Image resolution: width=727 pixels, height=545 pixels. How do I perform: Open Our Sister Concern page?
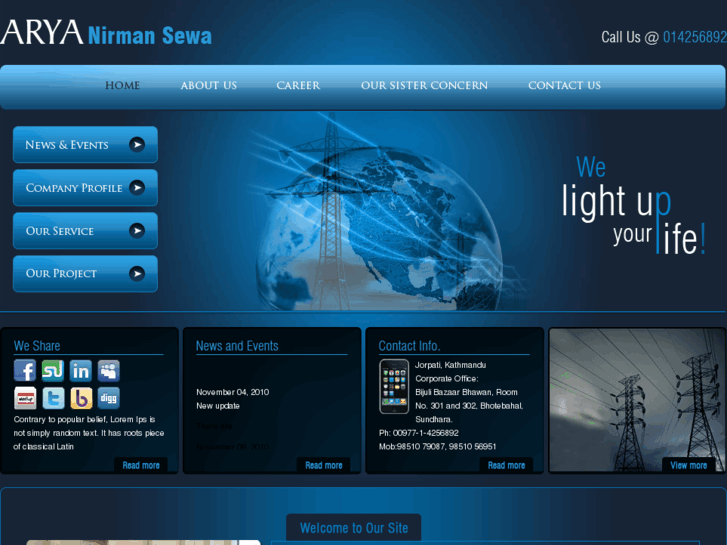pos(424,85)
